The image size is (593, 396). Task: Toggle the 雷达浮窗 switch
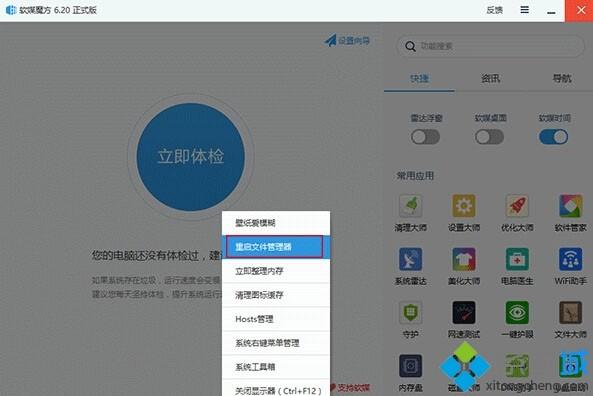pos(425,137)
